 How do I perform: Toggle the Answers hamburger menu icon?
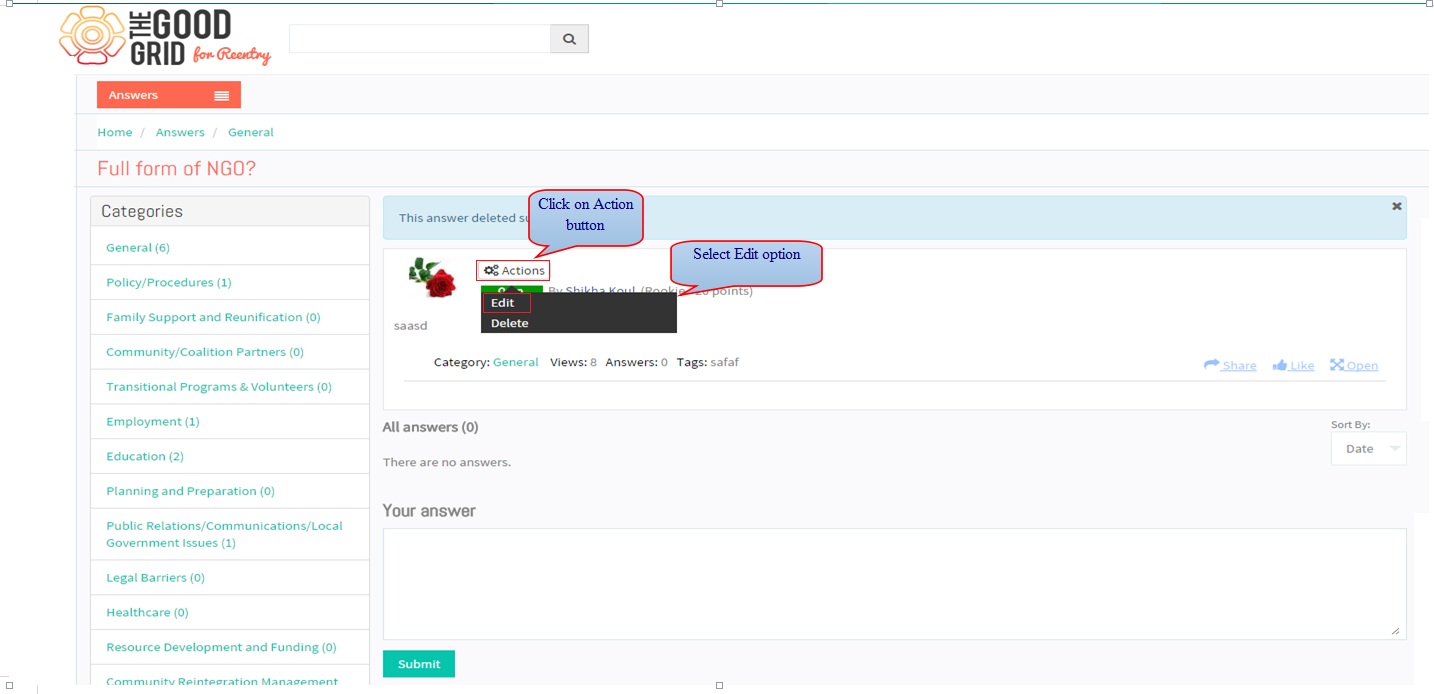[x=221, y=95]
